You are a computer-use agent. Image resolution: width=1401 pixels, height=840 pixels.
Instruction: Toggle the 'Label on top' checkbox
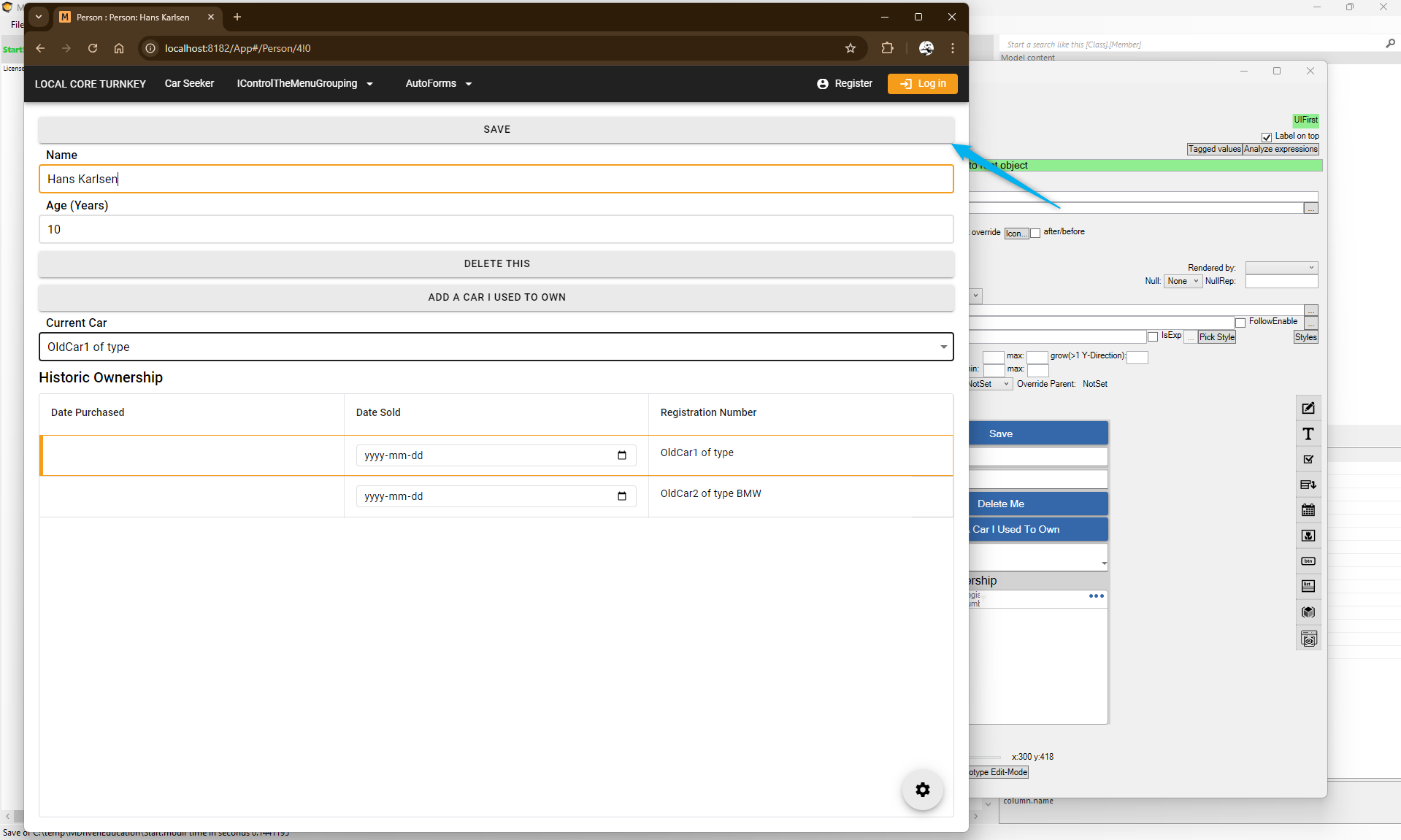click(1267, 137)
